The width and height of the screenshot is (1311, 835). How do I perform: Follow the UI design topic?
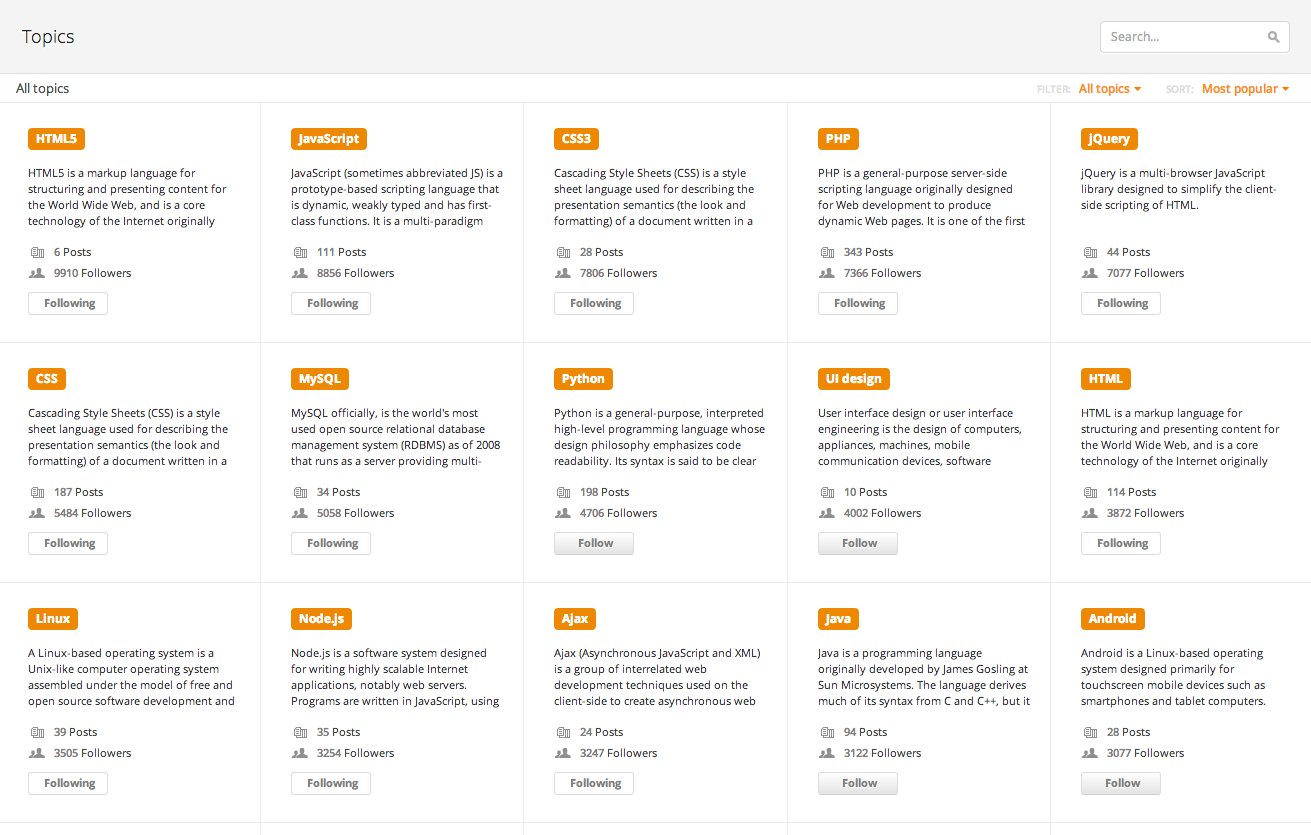(x=858, y=543)
